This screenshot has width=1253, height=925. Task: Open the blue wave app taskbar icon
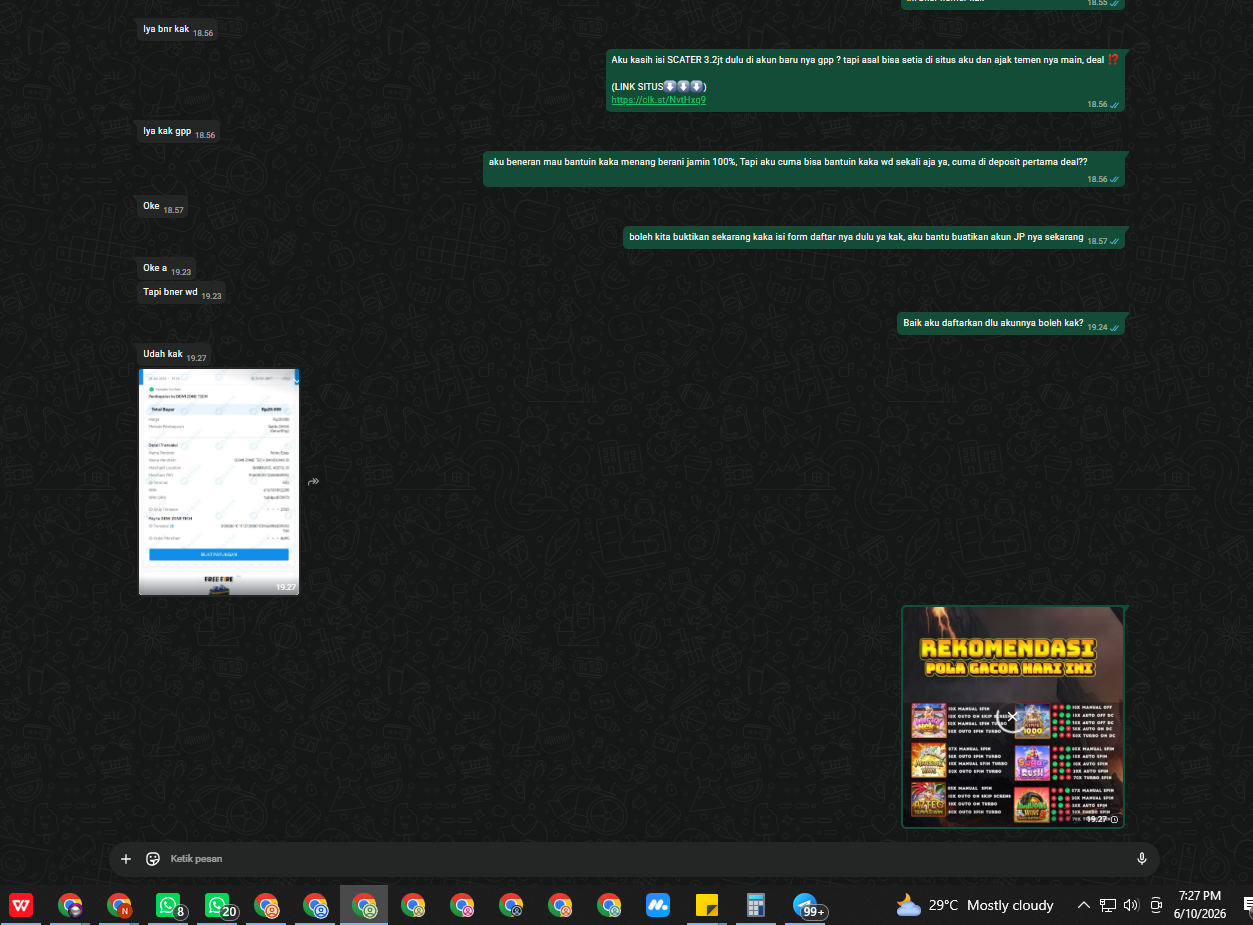(x=657, y=906)
